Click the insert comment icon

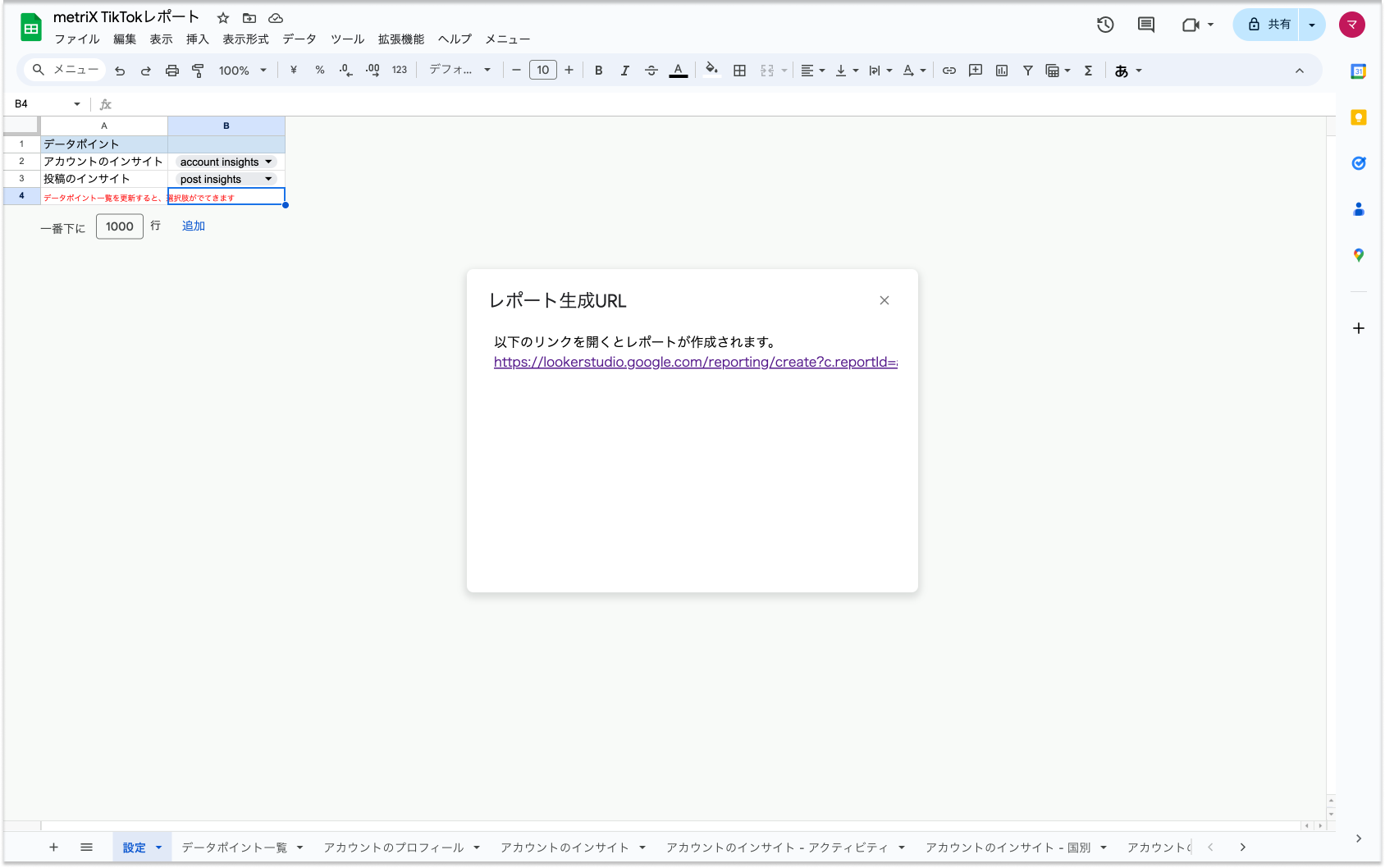click(x=976, y=71)
